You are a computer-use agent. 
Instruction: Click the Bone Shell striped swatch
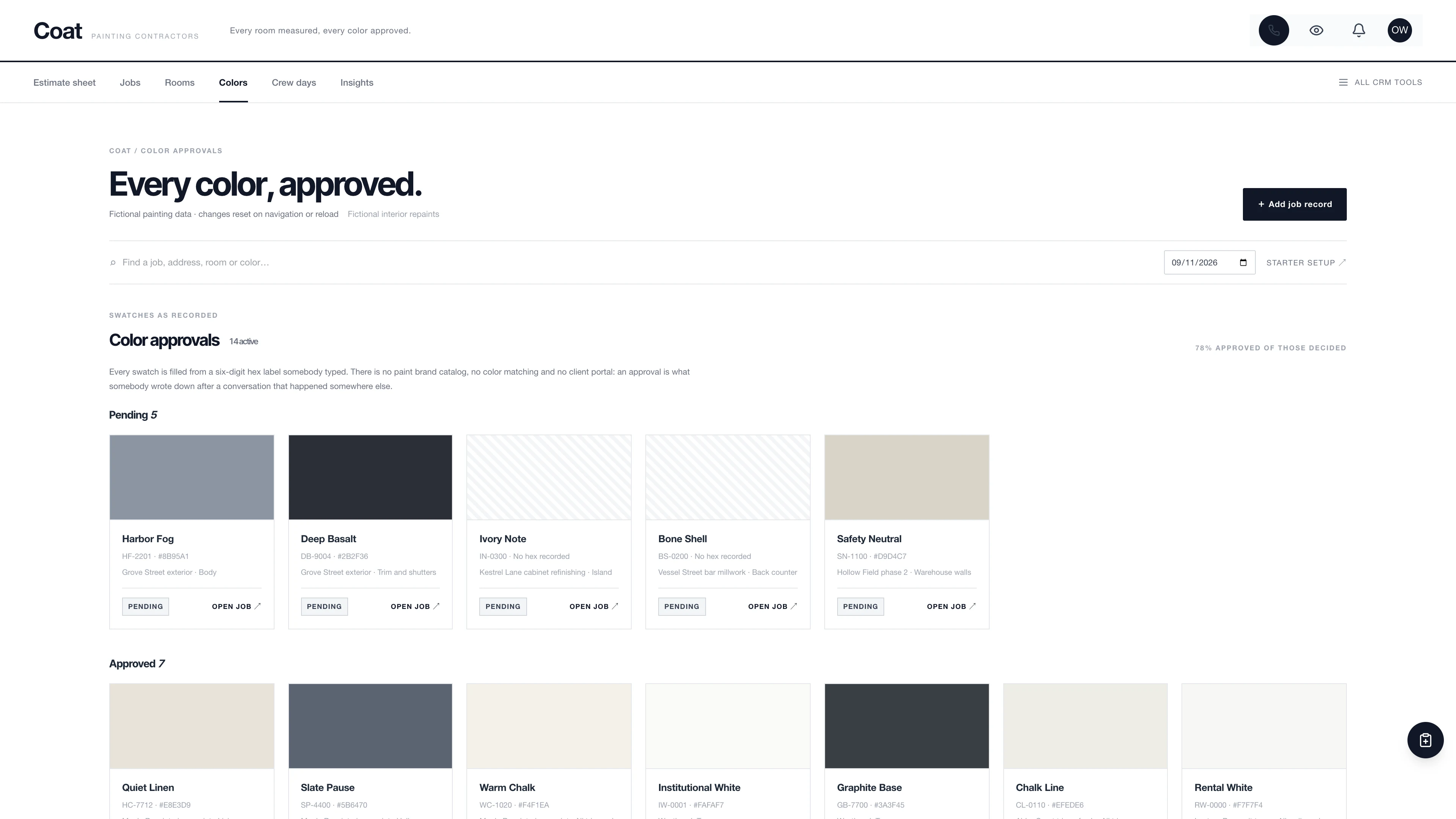(x=728, y=477)
